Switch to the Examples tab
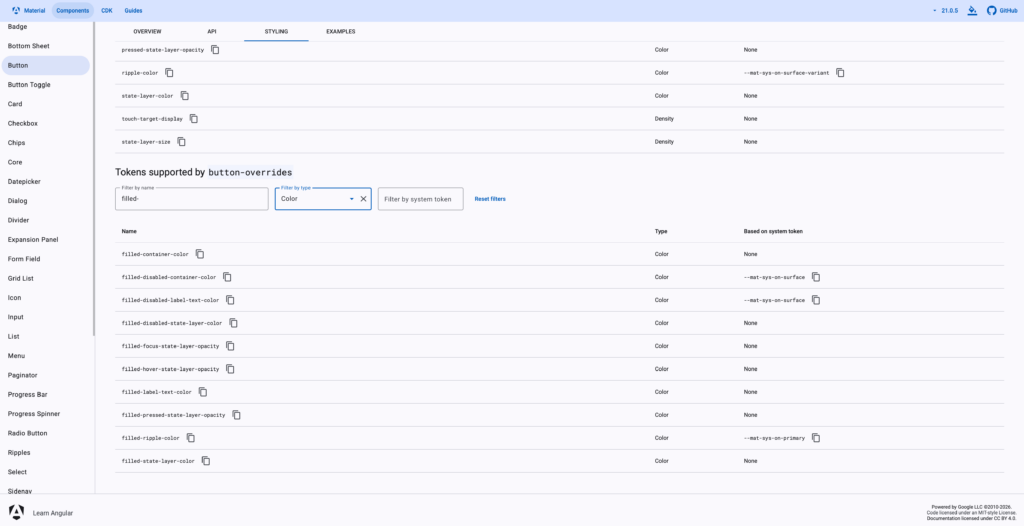 pos(340,32)
